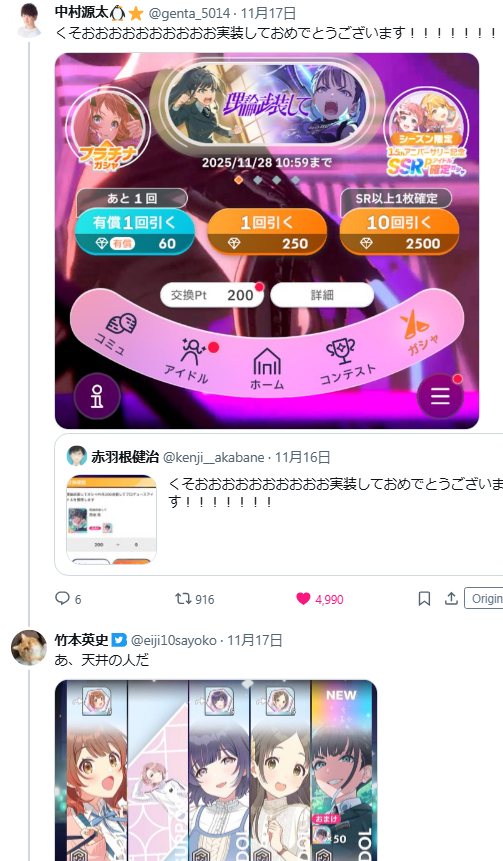Screen dimensions: 503x861
Task: Click the share upload icon
Action: coord(451,598)
